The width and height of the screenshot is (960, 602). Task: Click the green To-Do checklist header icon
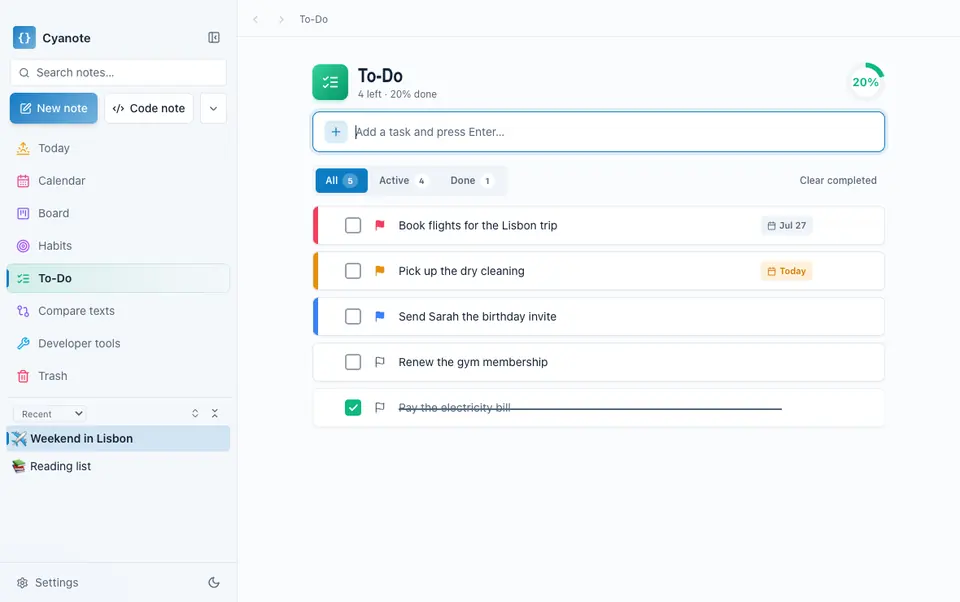(x=330, y=82)
